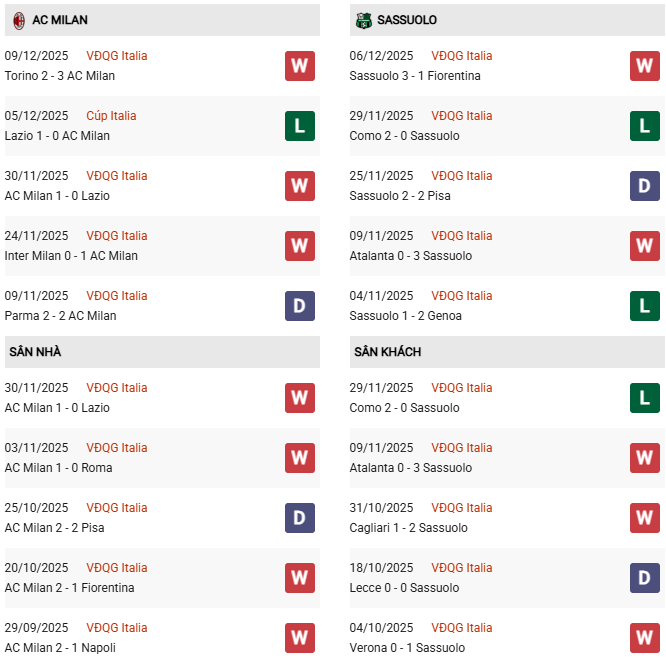The width and height of the screenshot is (666, 660).
Task: Open the Inter Milan 0 - 1 AC Milan match
Action: tap(71, 256)
